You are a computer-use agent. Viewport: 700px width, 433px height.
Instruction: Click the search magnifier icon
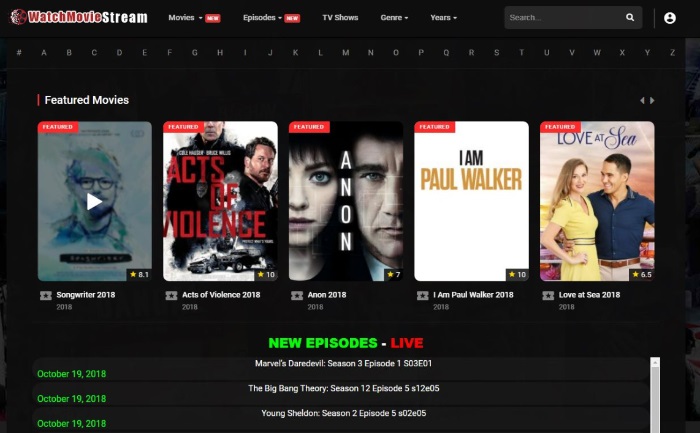point(630,17)
